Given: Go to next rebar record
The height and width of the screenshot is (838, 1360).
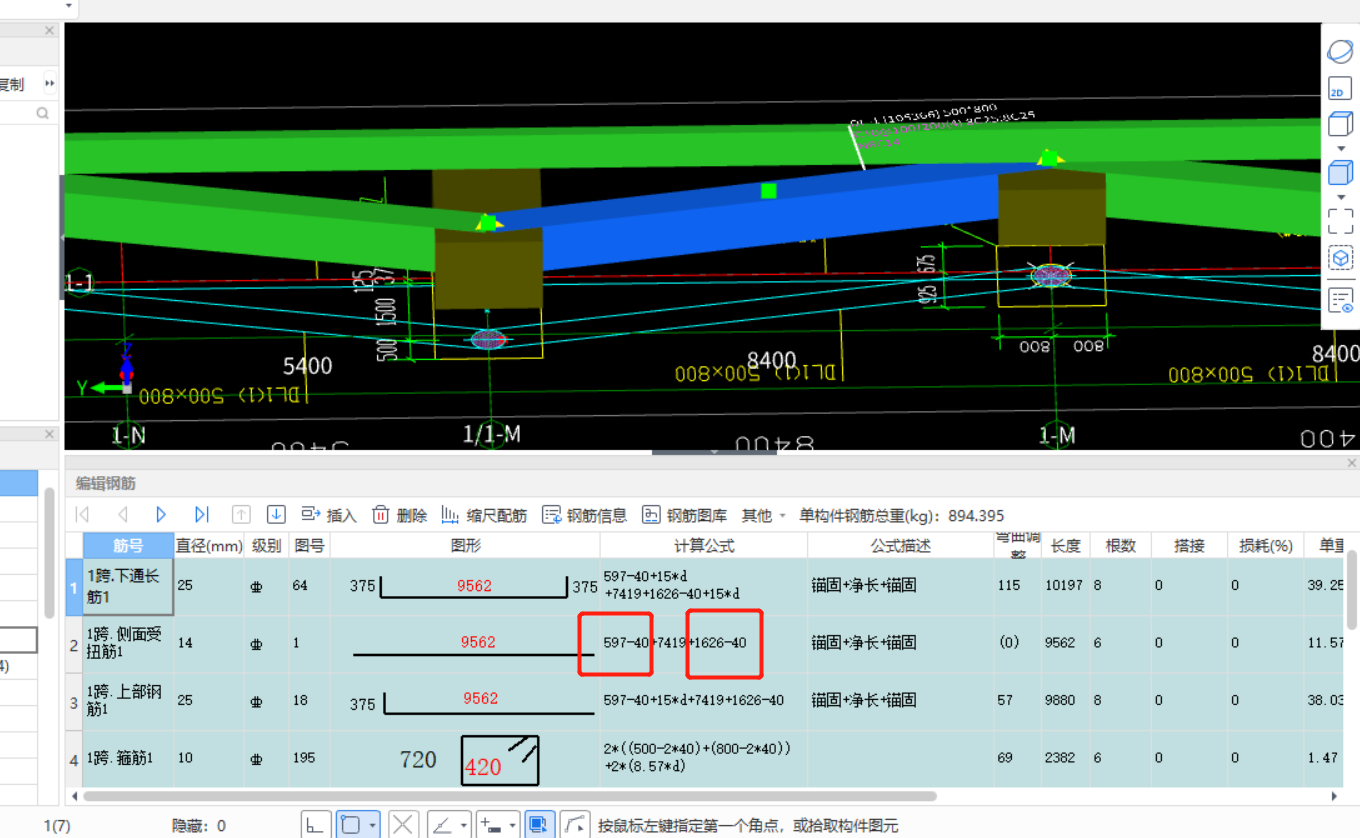Looking at the screenshot, I should coord(161,514).
